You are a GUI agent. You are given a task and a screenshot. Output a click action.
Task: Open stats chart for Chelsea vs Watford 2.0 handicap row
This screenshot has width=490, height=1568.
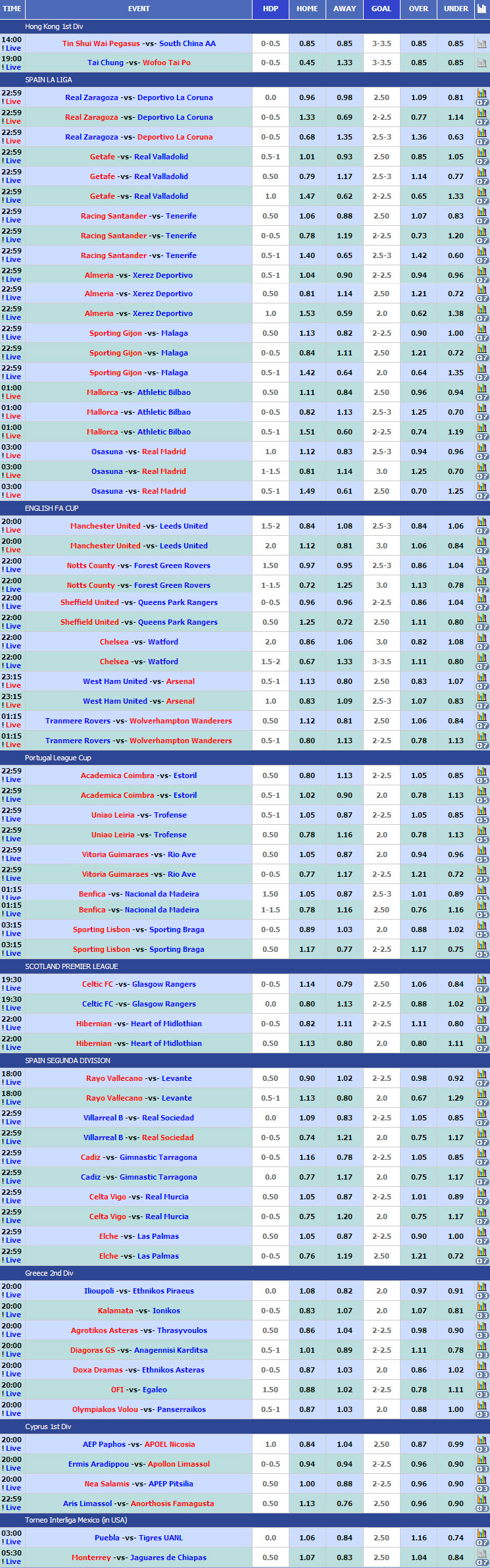pos(481,639)
